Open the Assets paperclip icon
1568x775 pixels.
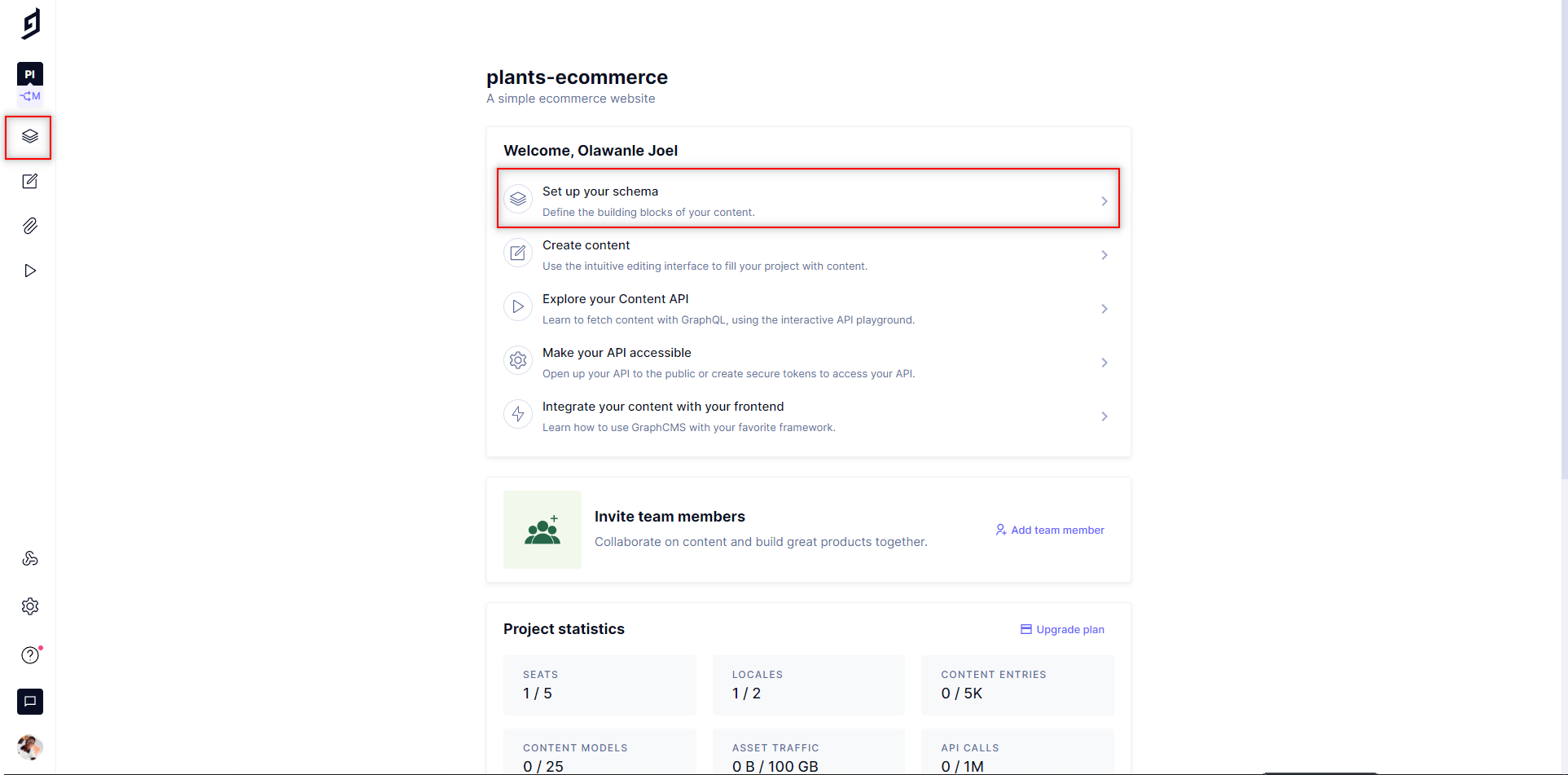(29, 226)
